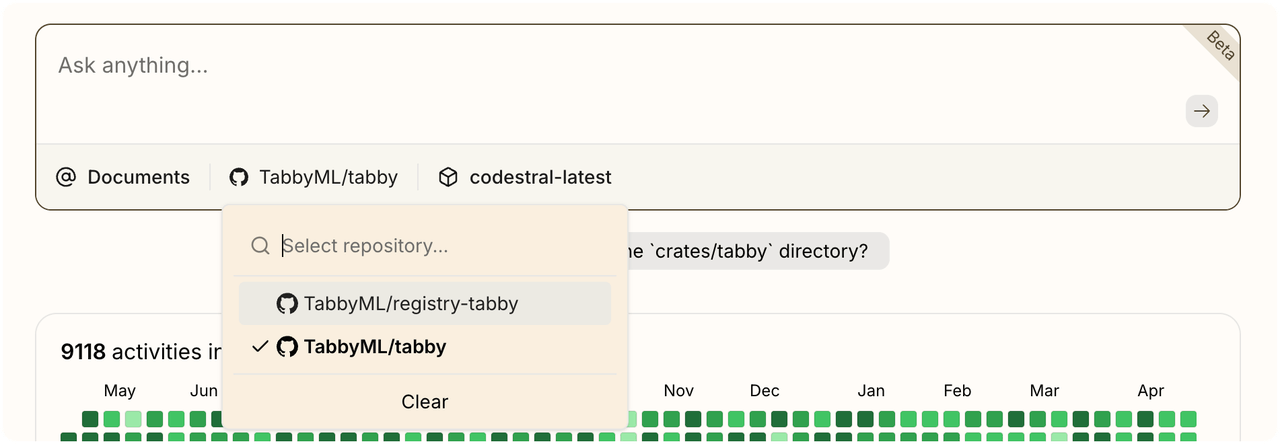This screenshot has width=1280, height=444.
Task: Click the Dec month label
Action: [x=765, y=390]
